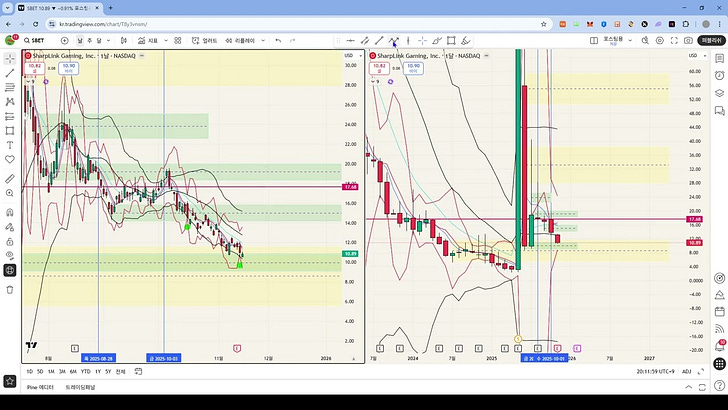Select brush tool in favorites toolbar

click(x=437, y=40)
